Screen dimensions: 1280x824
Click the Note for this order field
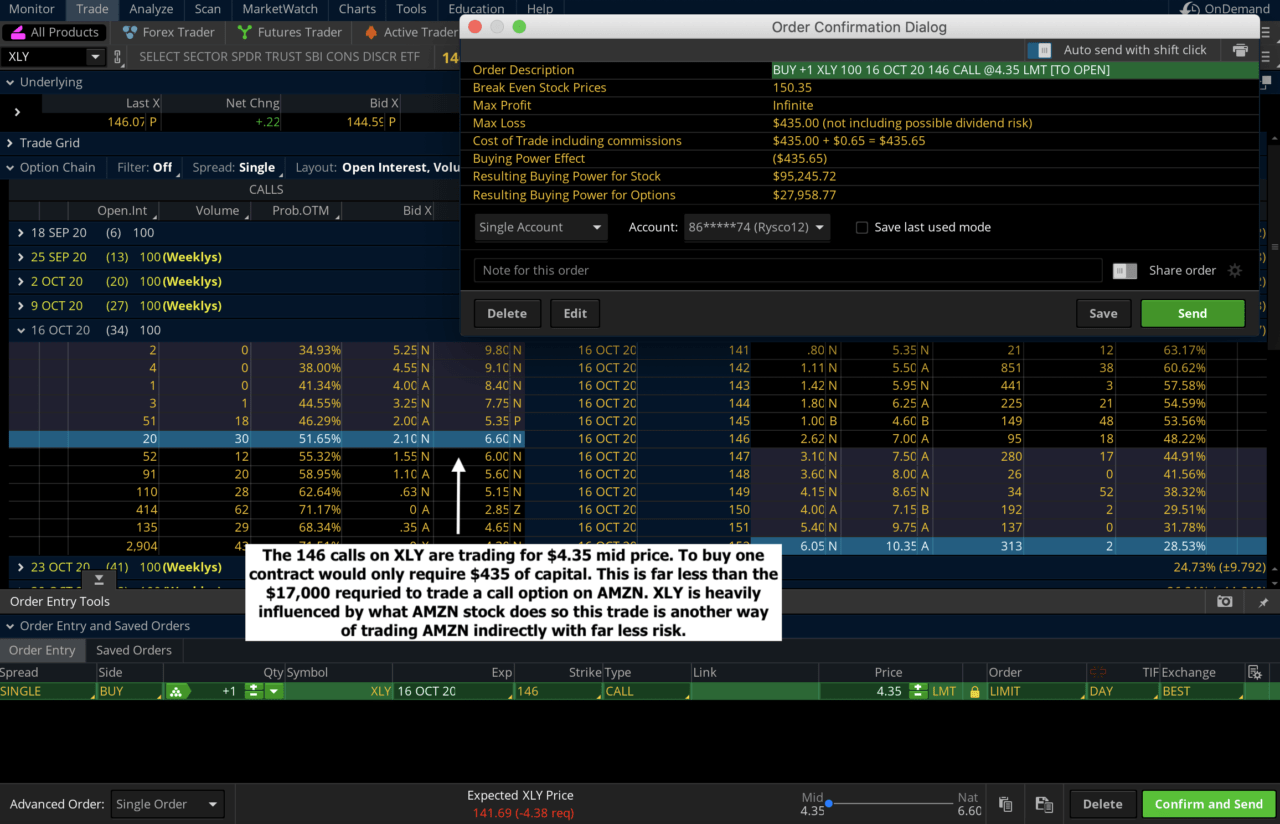point(700,270)
